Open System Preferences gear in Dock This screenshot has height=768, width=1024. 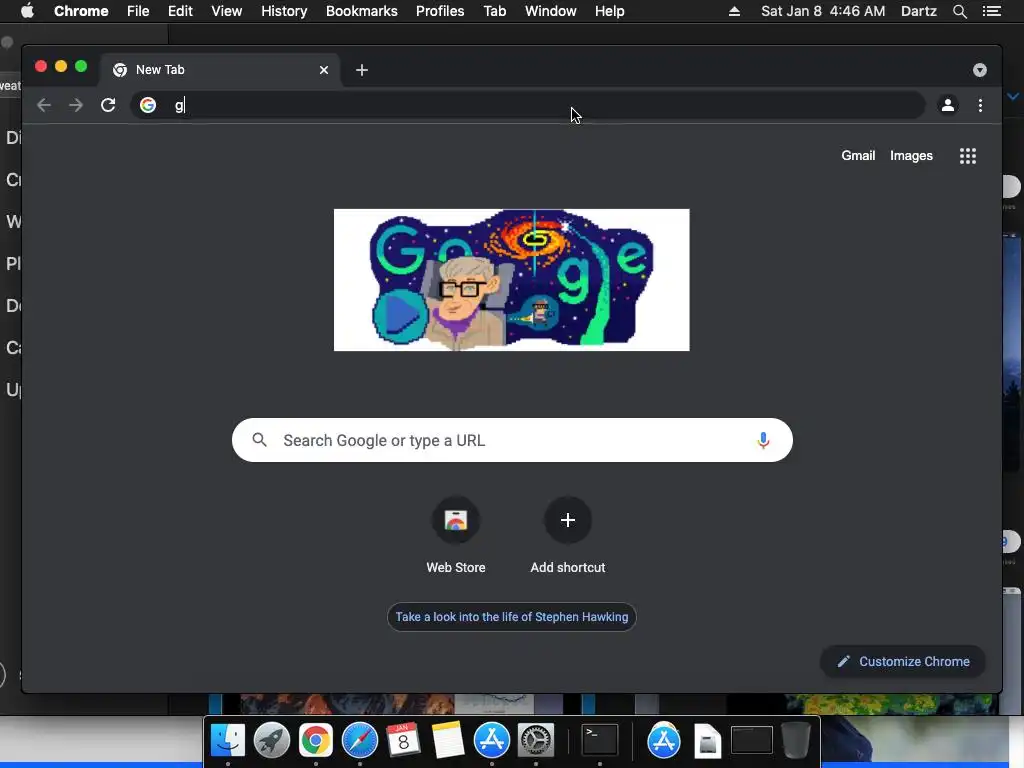pos(536,741)
